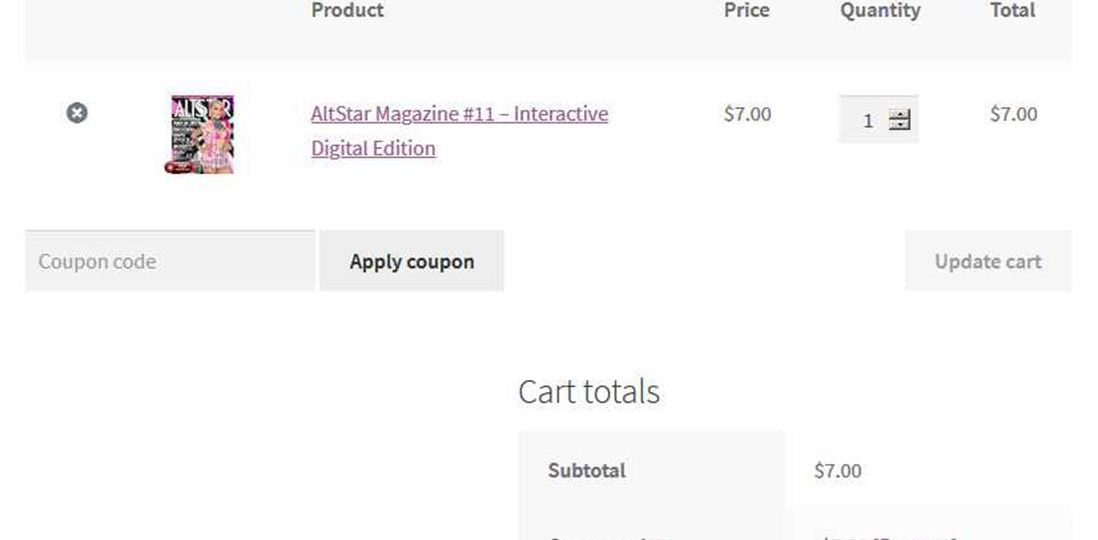Viewport: 1098px width, 540px height.
Task: Click the $7.00 line total value
Action: [x=1013, y=114]
